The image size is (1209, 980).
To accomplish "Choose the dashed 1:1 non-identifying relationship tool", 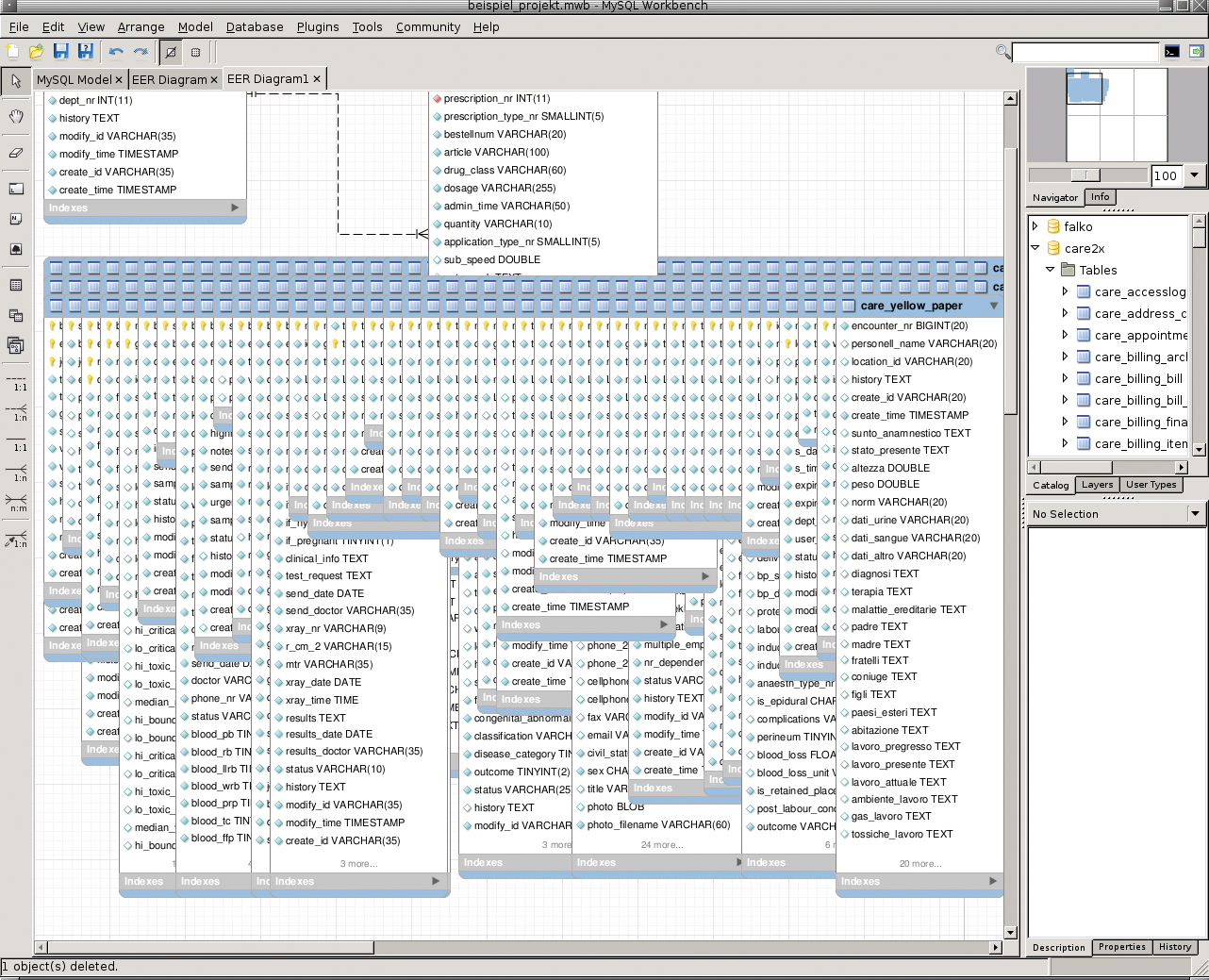I will (16, 381).
